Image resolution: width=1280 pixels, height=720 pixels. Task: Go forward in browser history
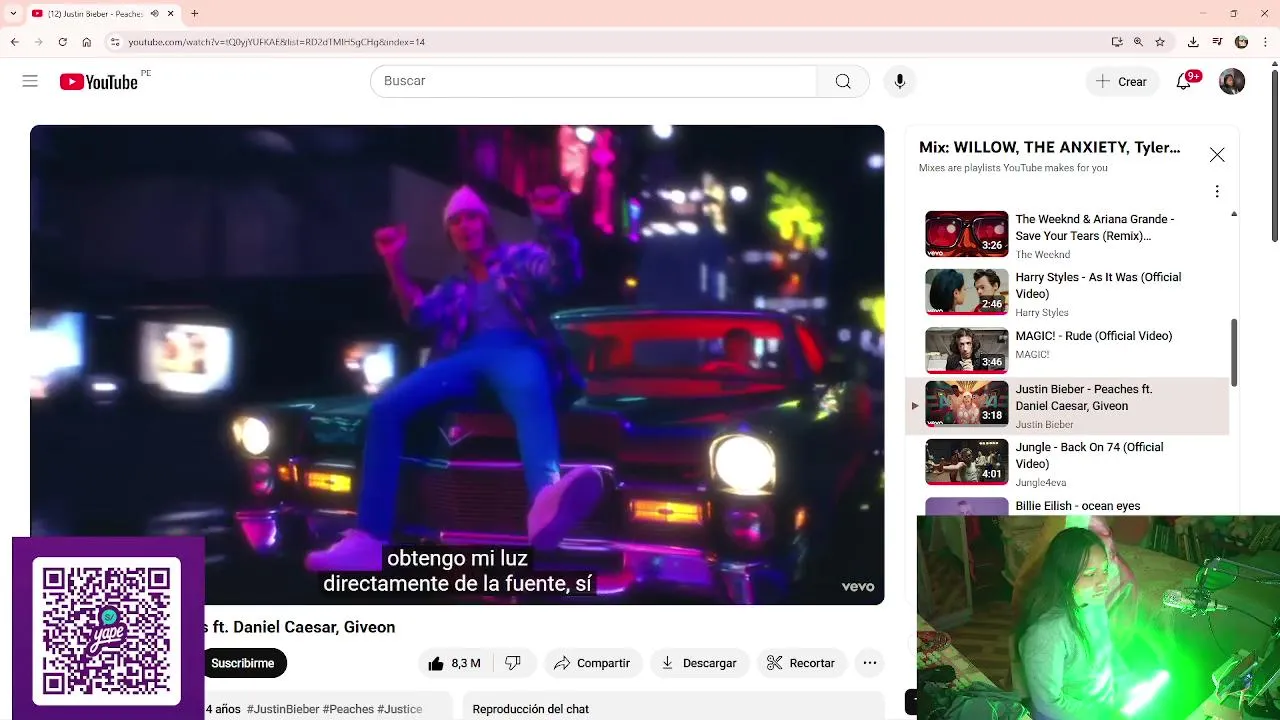click(38, 42)
